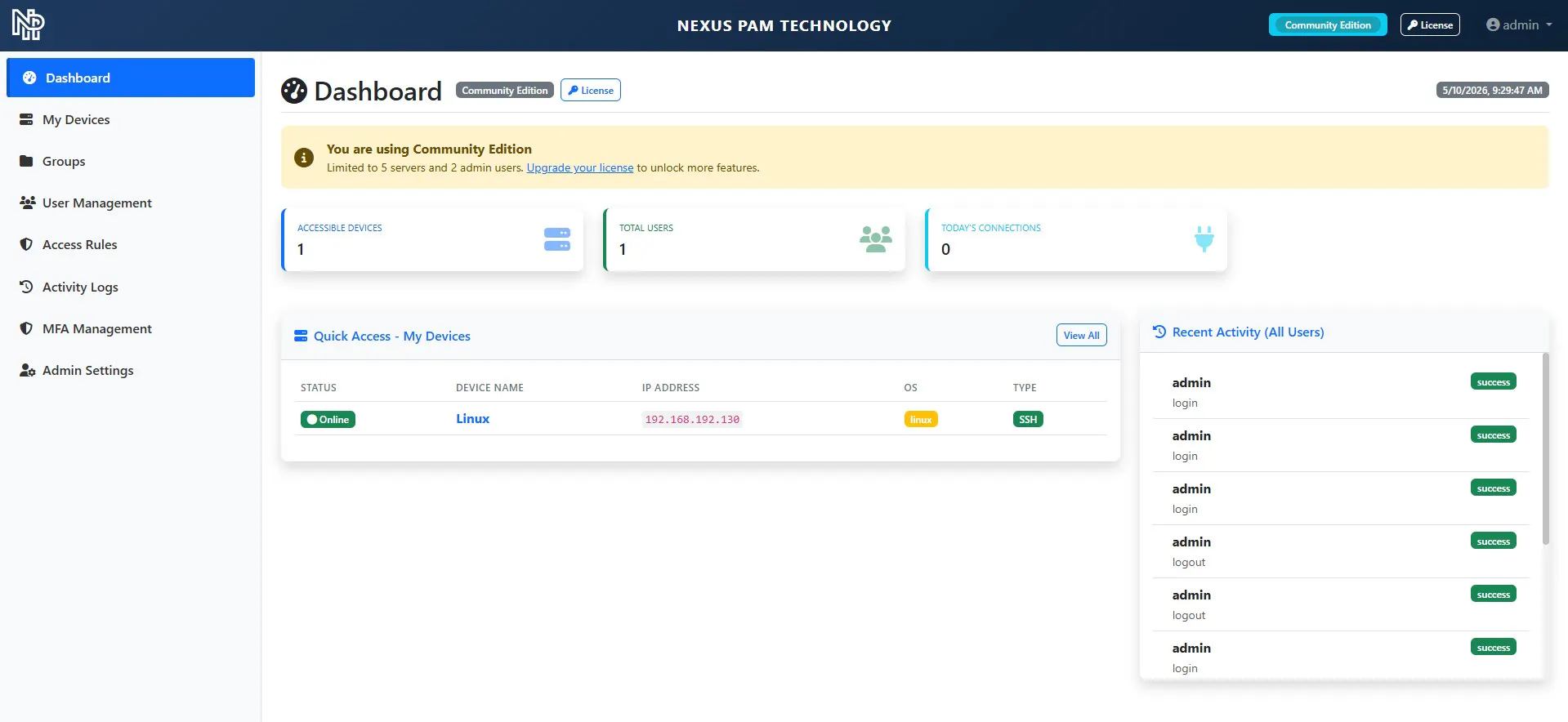Open Dashboard in the sidebar
The height and width of the screenshot is (722, 1568).
(131, 78)
